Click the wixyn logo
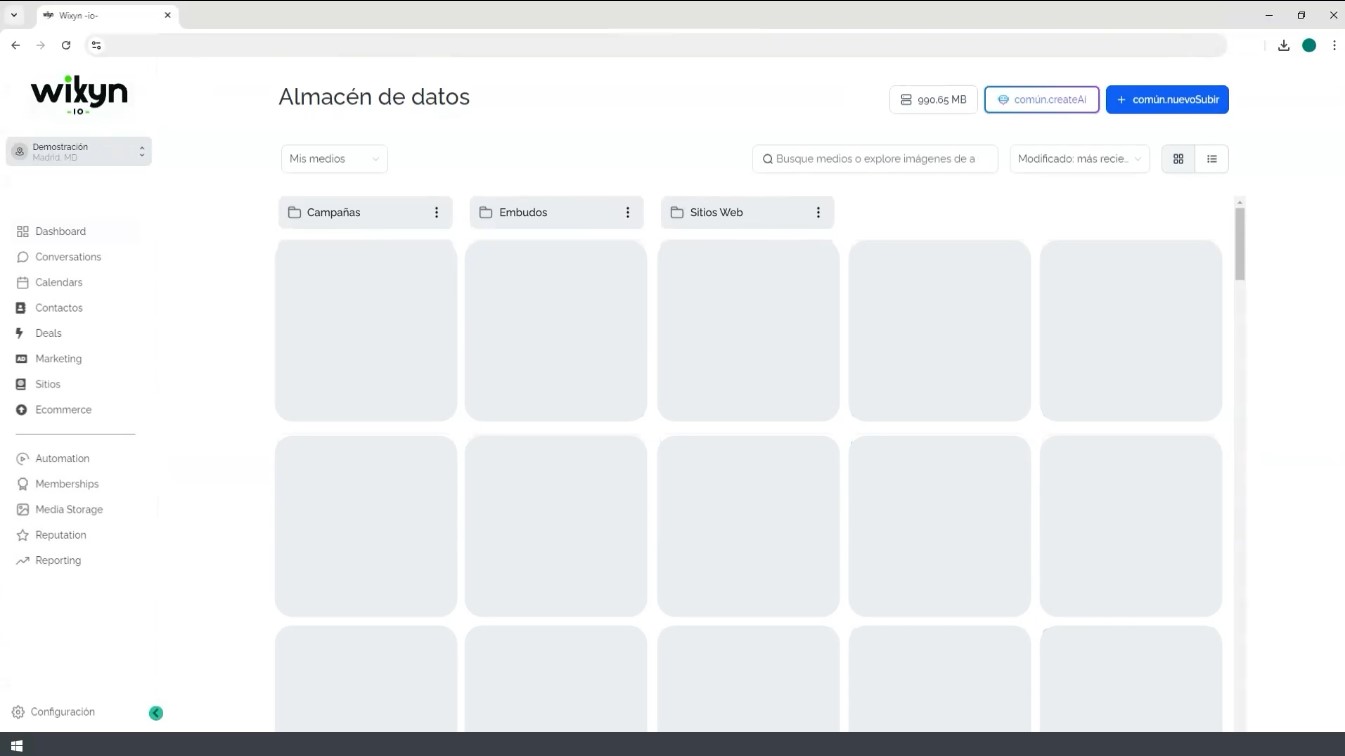The width and height of the screenshot is (1345, 756). [79, 95]
